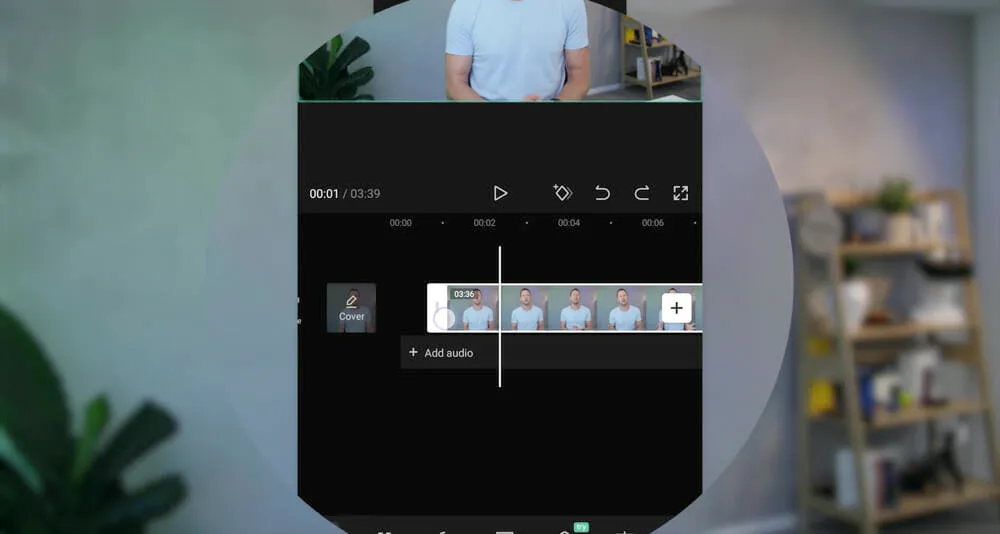Image resolution: width=1000 pixels, height=534 pixels.
Task: Add a keyframe with the diamond icon
Action: coord(562,193)
